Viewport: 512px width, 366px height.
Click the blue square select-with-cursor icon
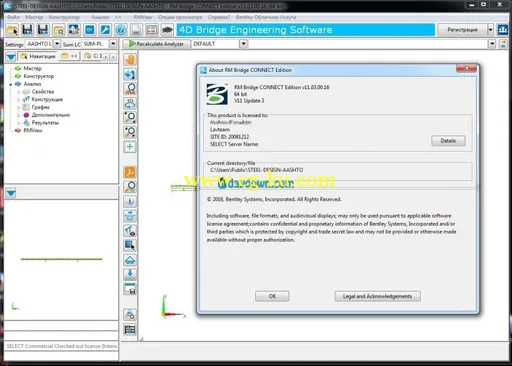(x=130, y=245)
